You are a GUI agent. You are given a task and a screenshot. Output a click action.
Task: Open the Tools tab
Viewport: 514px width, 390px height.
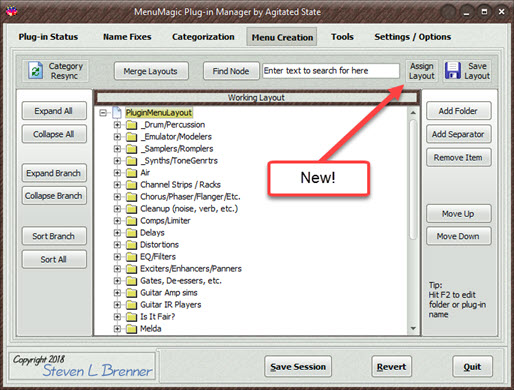pyautogui.click(x=342, y=37)
